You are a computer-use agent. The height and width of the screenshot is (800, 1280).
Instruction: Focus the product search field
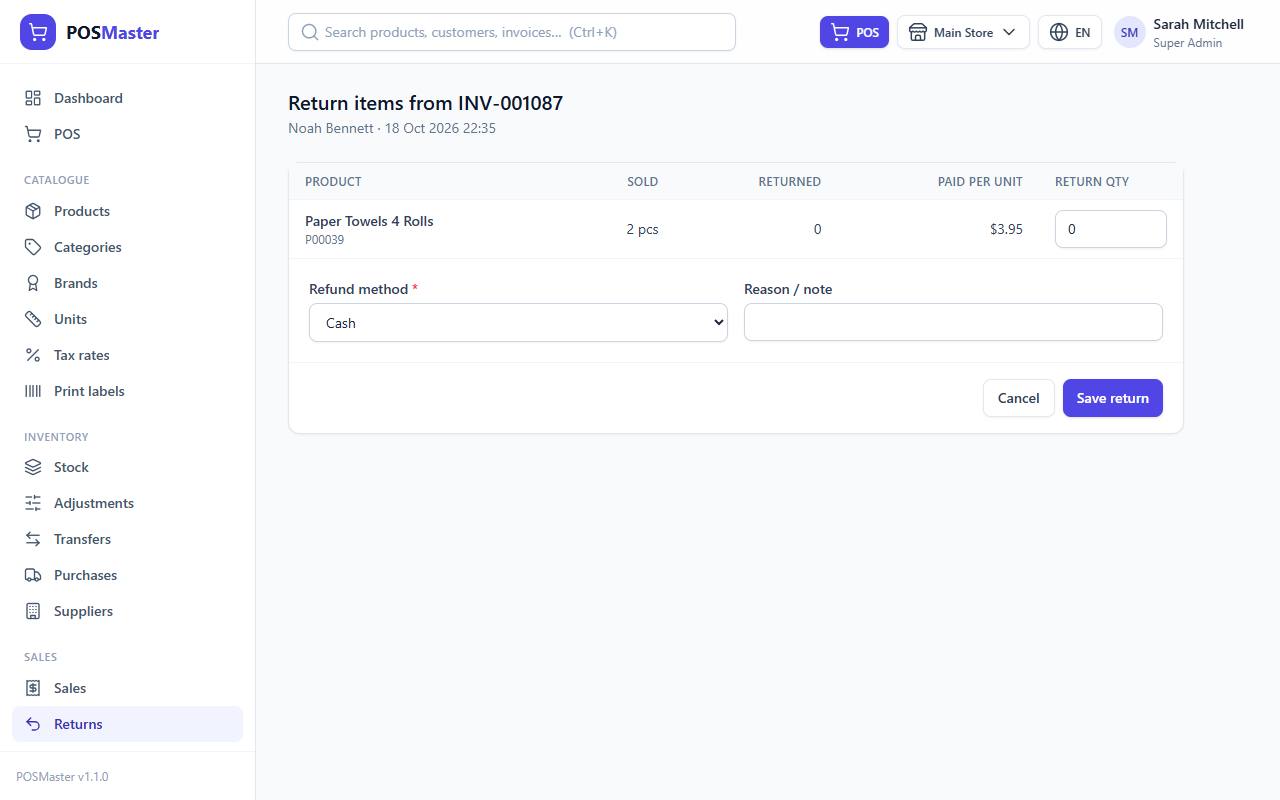coord(512,32)
